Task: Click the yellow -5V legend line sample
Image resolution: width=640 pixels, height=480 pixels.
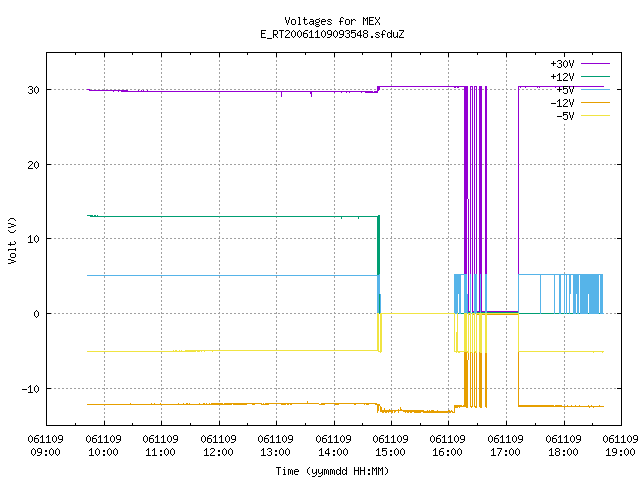Action: click(595, 116)
